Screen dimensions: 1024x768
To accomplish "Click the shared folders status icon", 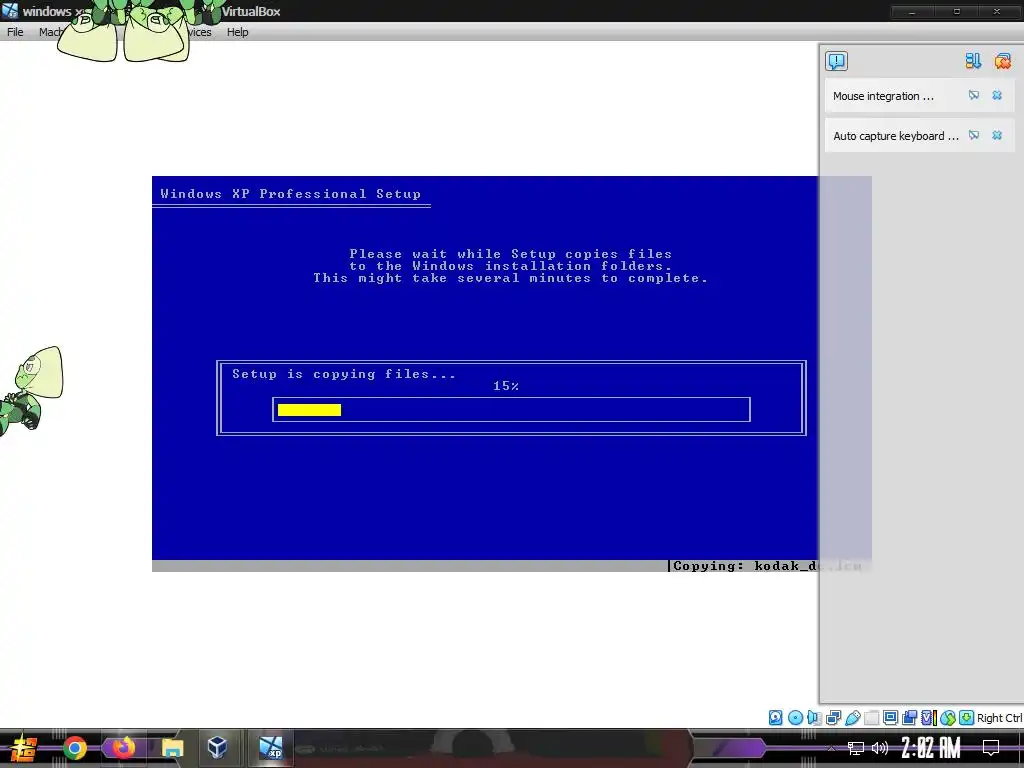I will [872, 718].
